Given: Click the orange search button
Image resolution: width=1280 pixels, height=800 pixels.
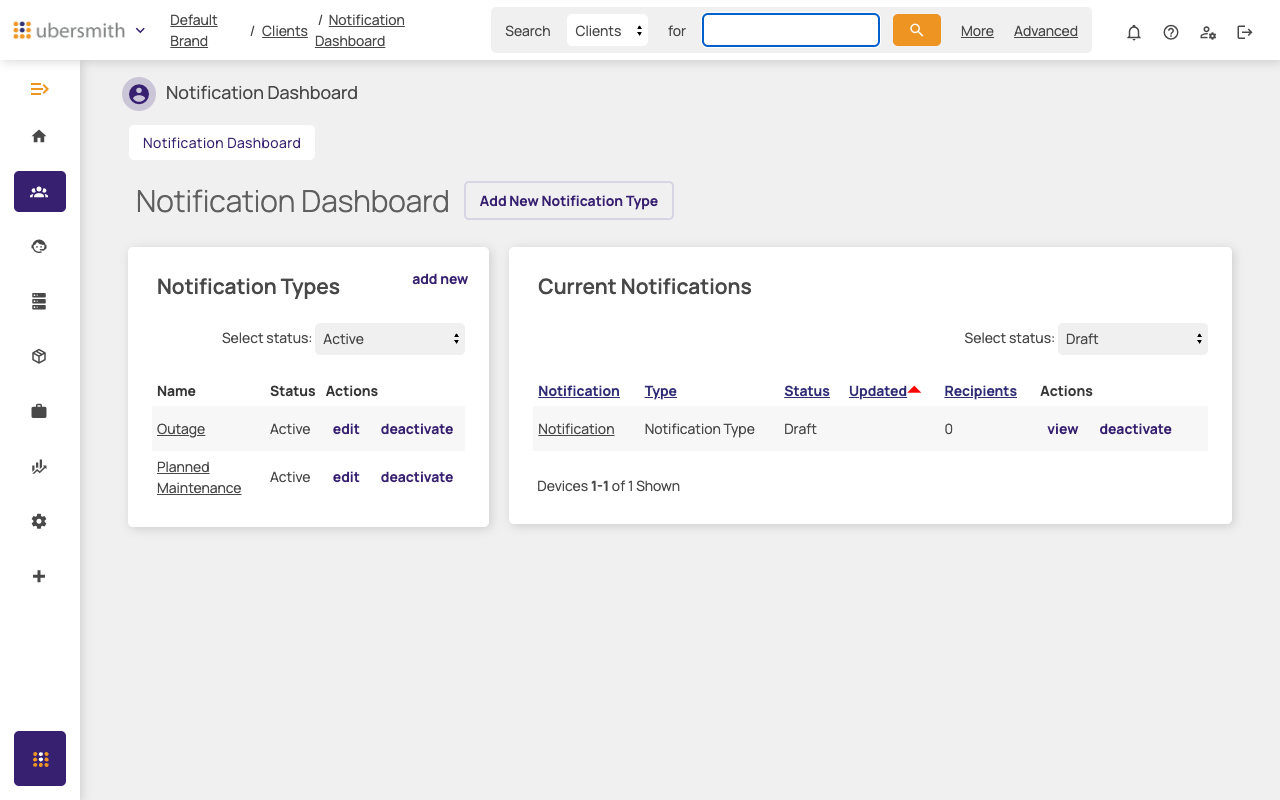Looking at the screenshot, I should point(917,30).
